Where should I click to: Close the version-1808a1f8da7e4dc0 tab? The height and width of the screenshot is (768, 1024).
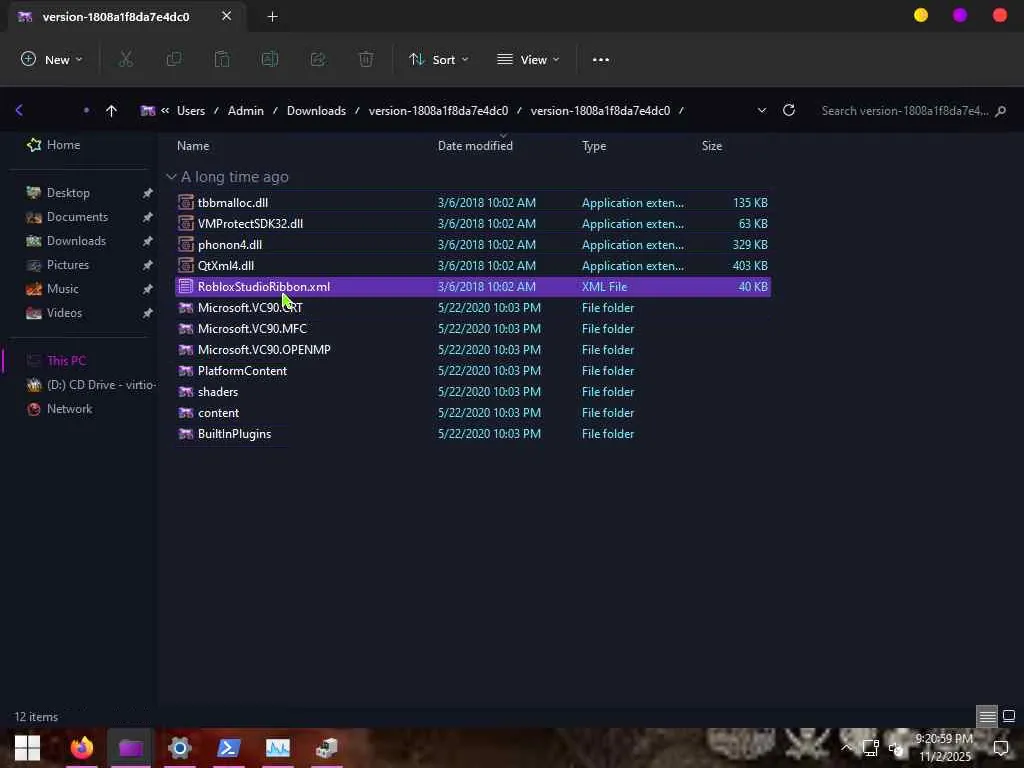point(227,16)
